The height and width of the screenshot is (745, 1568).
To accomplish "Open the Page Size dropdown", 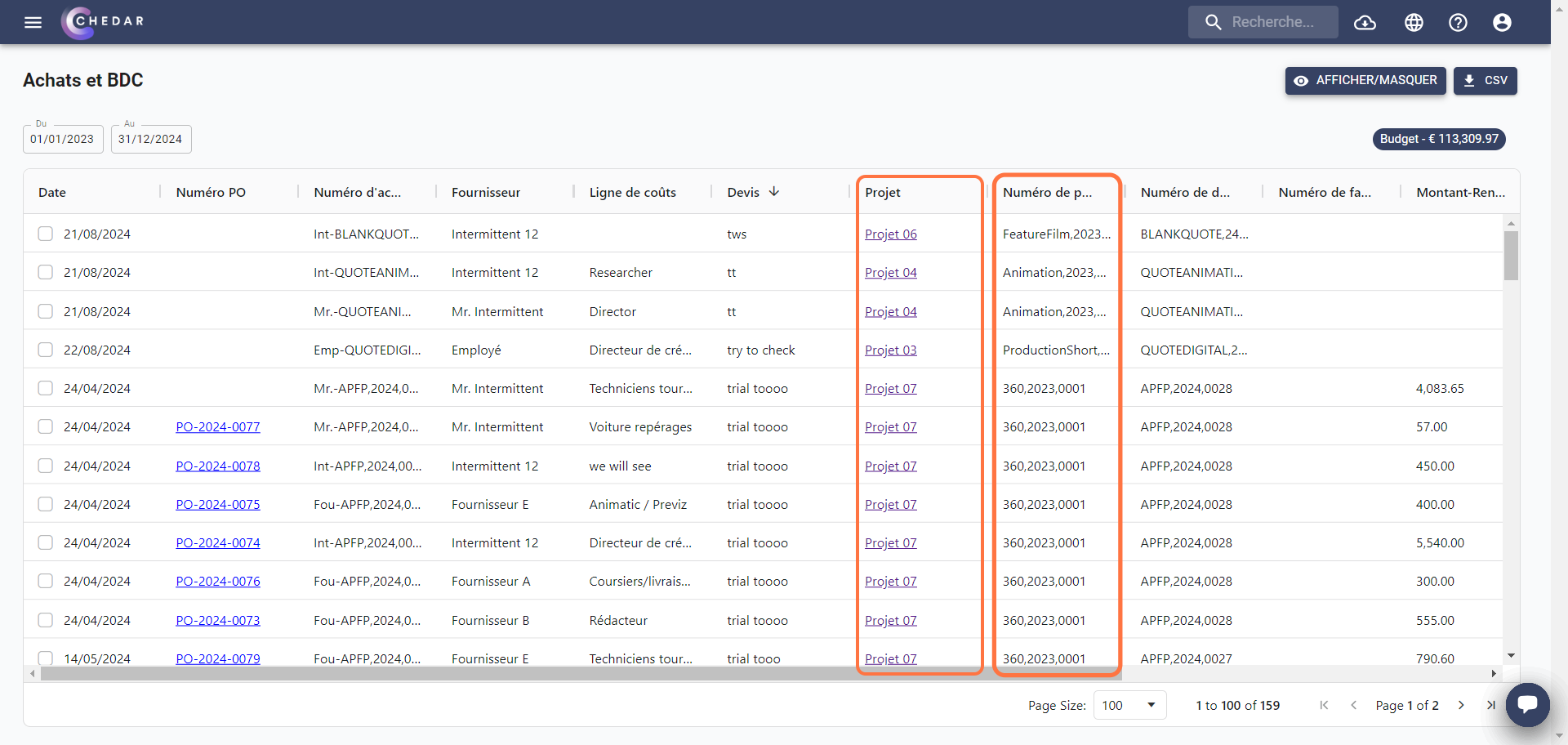I will click(x=1129, y=705).
